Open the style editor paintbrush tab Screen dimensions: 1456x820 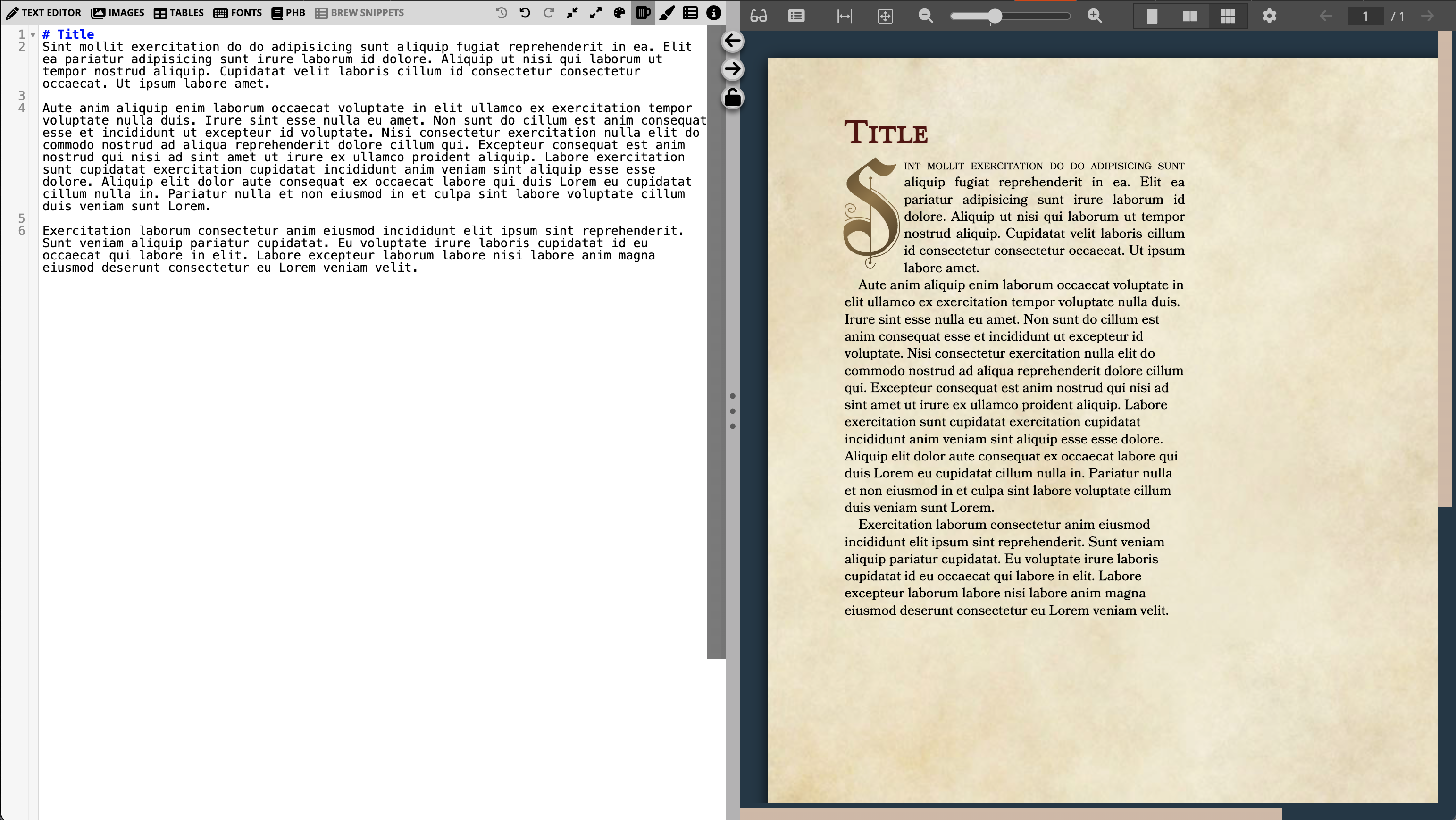[x=667, y=13]
